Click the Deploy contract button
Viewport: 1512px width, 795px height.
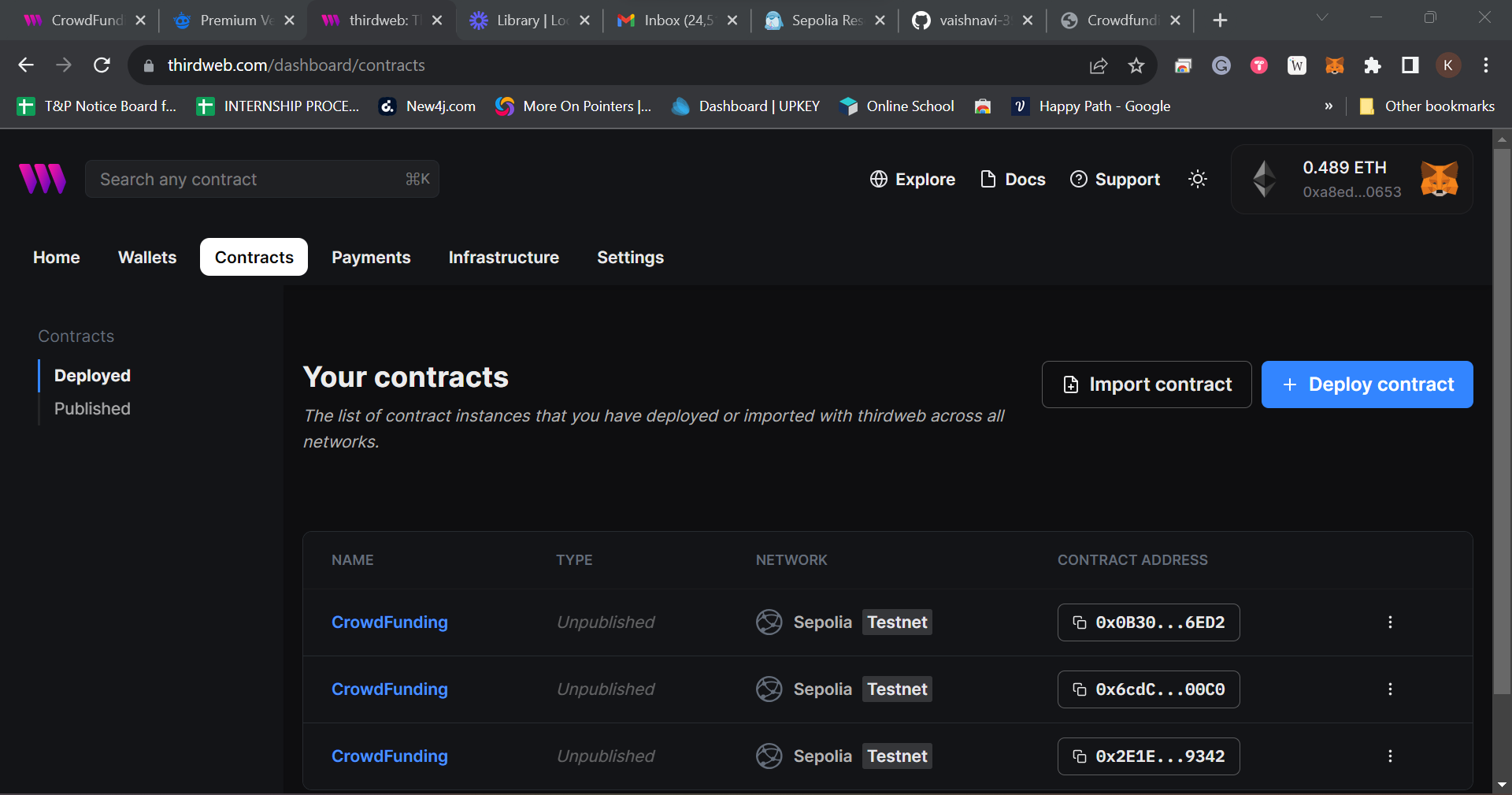[1367, 384]
